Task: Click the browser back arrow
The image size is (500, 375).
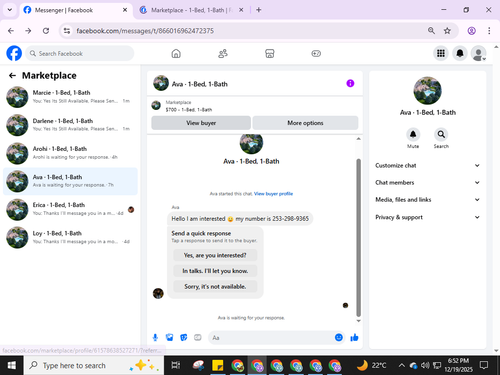Action: 11,31
